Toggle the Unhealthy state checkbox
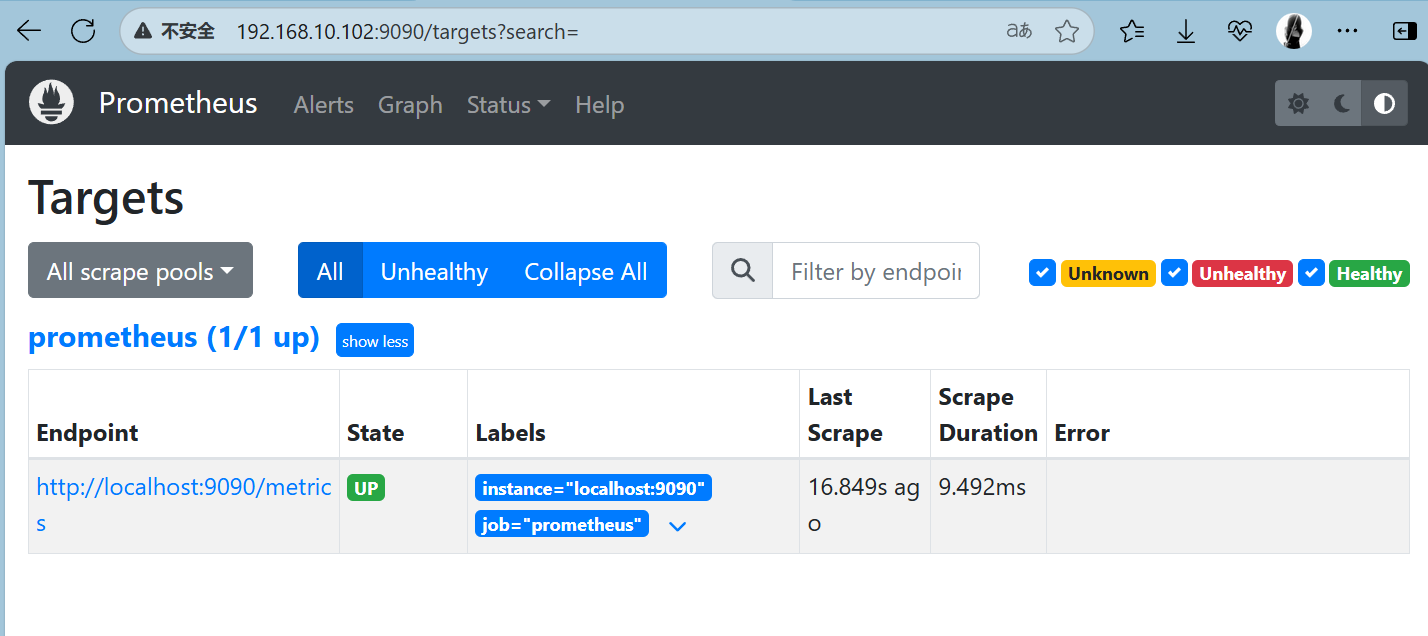This screenshot has width=1428, height=636. 1174,273
